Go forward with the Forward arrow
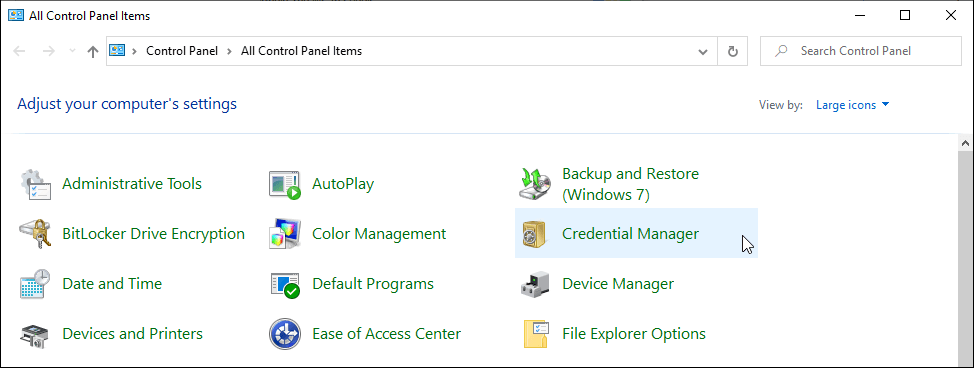 click(49, 51)
